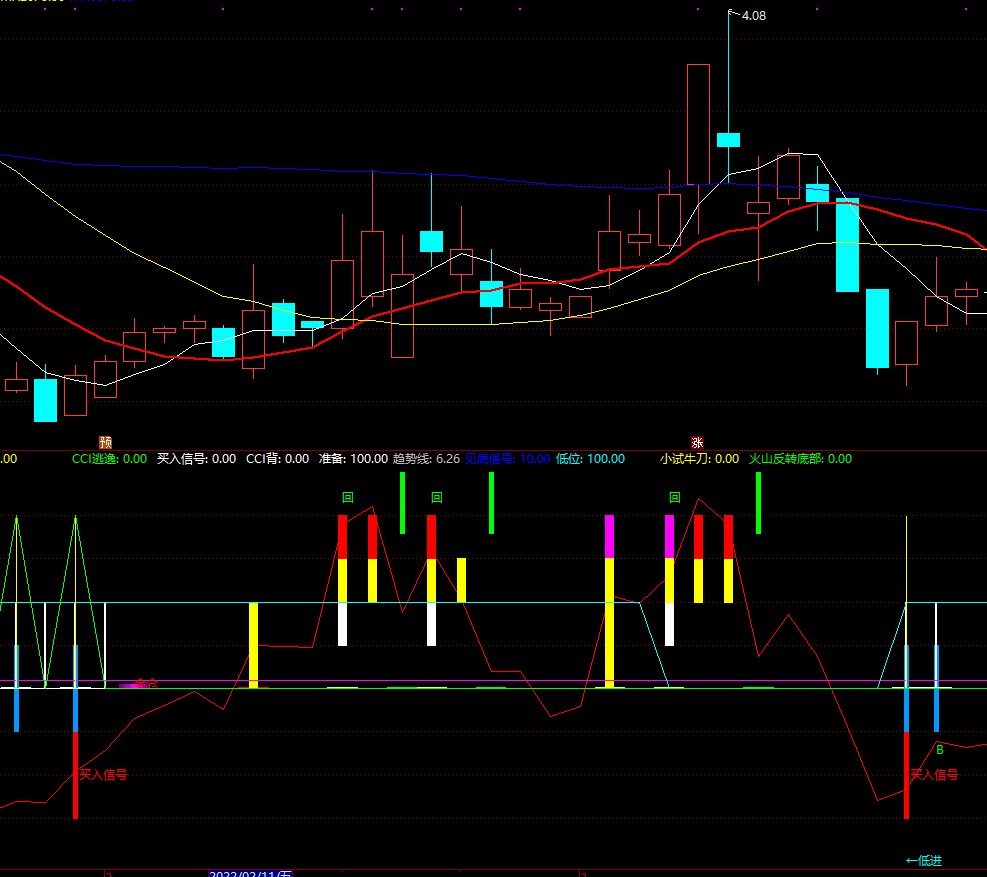Screen dimensions: 987x877
Task: Click the 涨 marker icon below the chart
Action: [697, 443]
